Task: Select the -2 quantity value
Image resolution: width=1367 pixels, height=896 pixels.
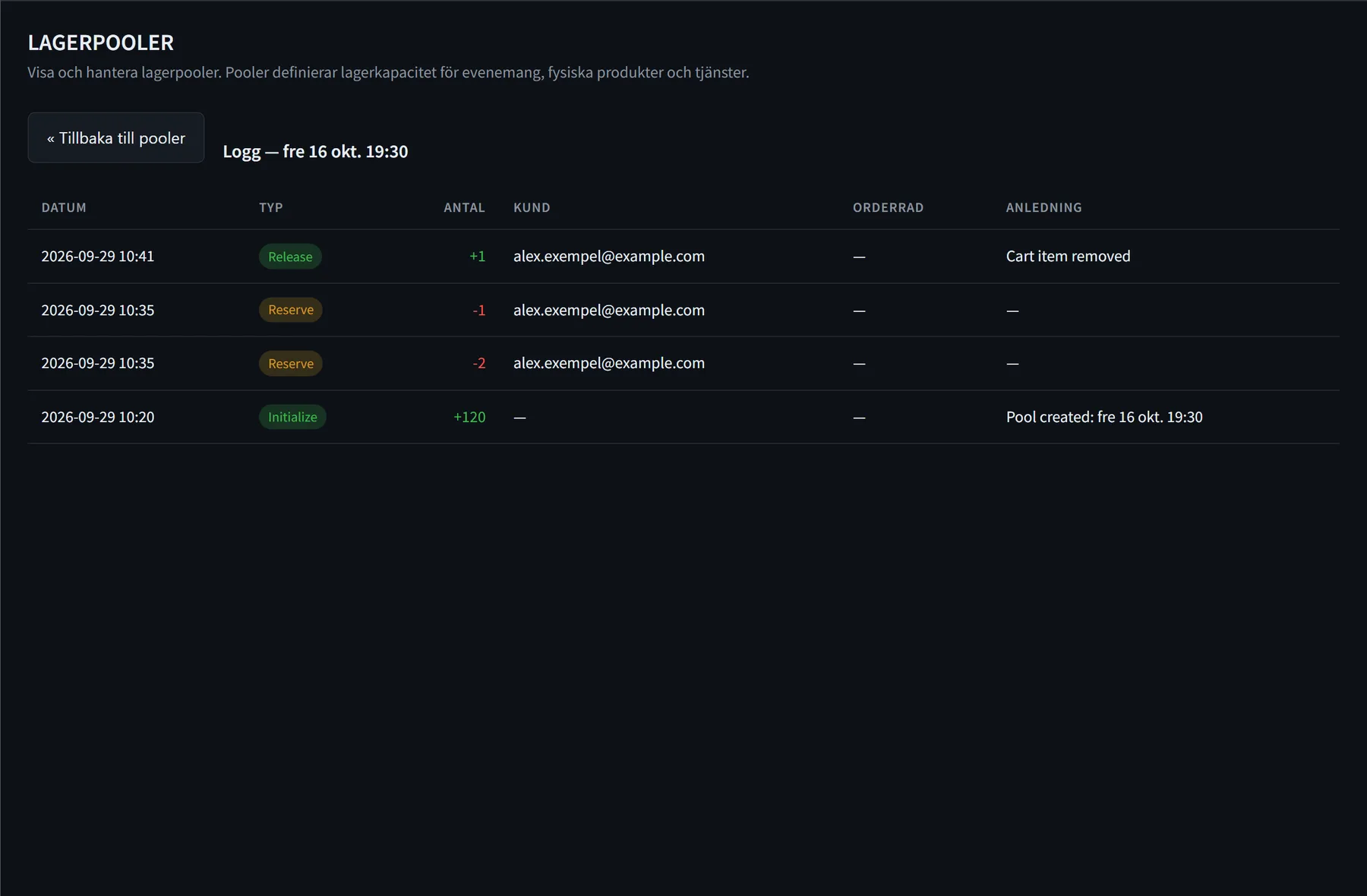Action: (x=478, y=364)
